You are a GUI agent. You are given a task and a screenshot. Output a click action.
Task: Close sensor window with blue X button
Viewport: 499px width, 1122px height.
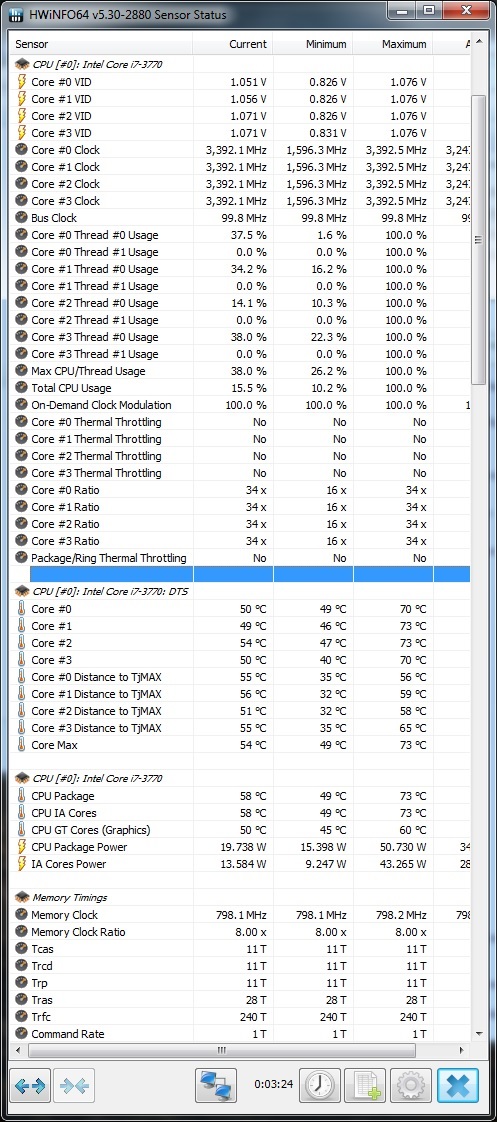pos(457,1085)
